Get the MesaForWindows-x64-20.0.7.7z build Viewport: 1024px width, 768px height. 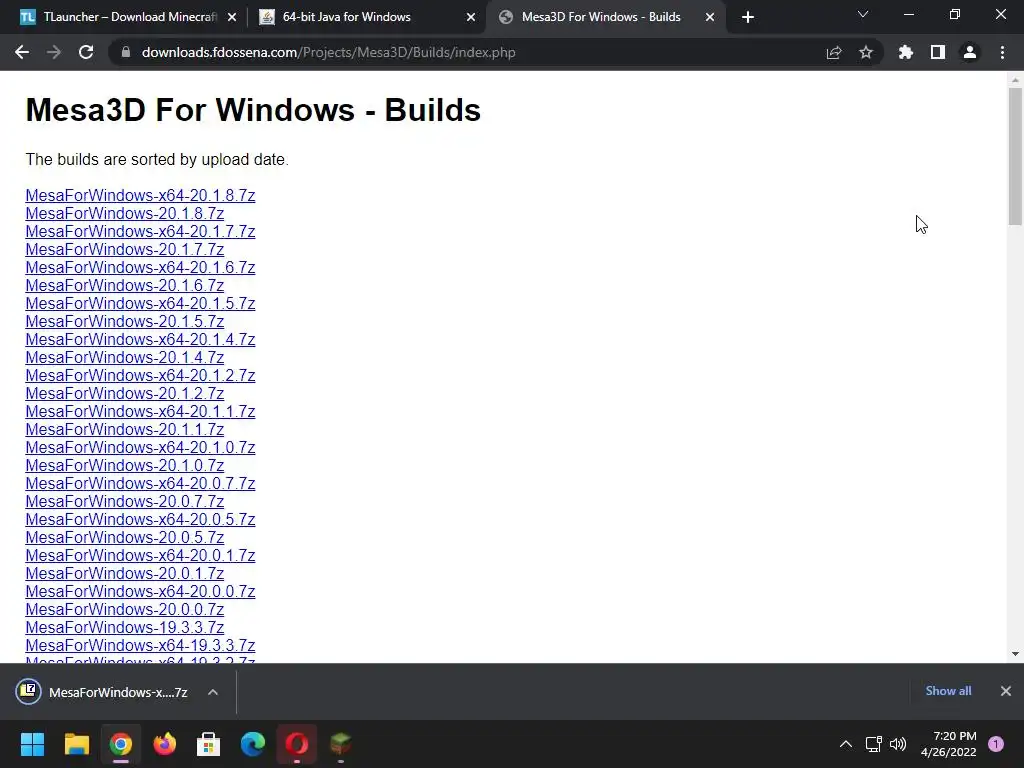140,483
